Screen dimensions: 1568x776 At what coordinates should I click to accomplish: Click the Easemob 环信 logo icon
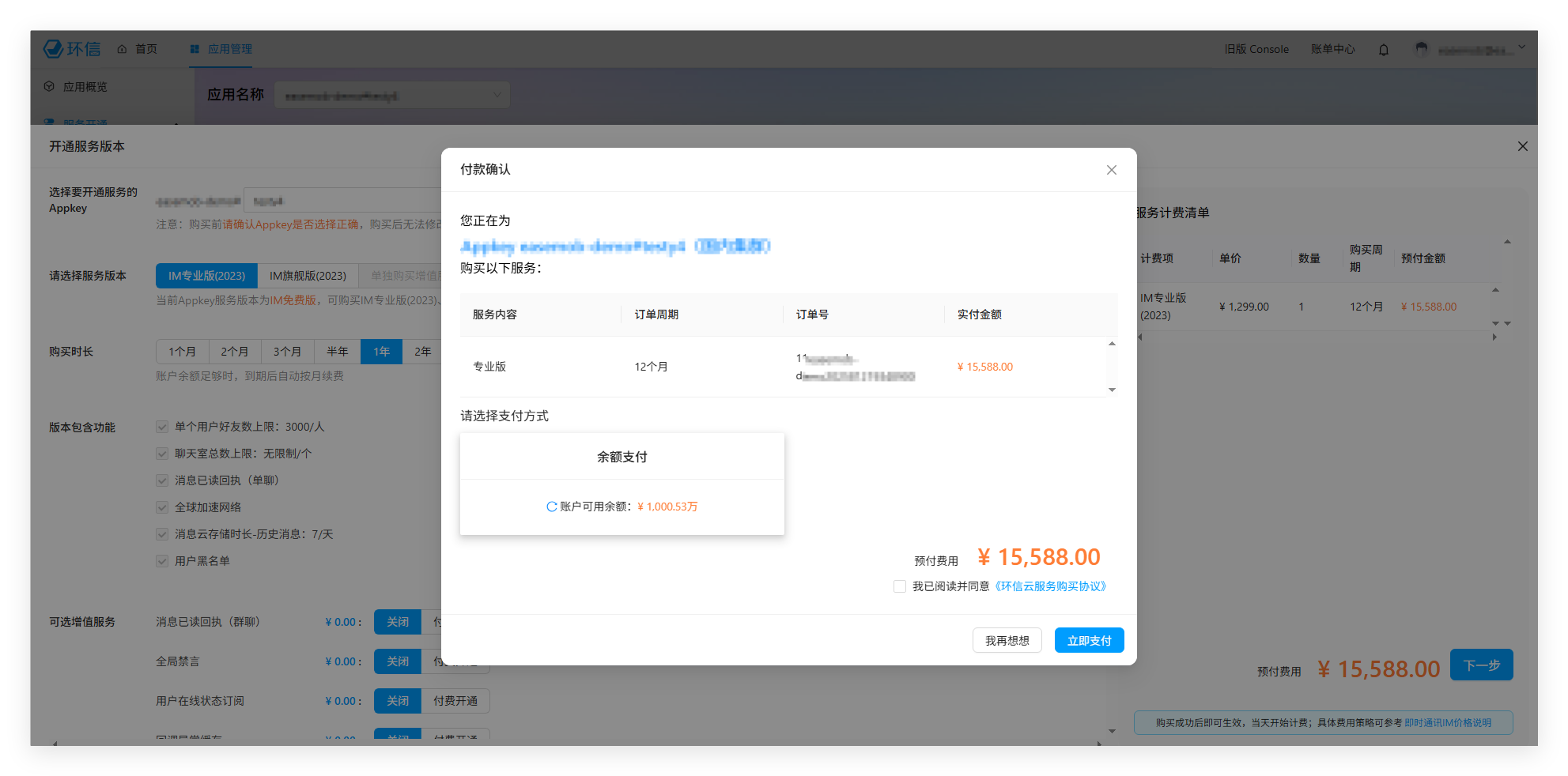(x=54, y=49)
